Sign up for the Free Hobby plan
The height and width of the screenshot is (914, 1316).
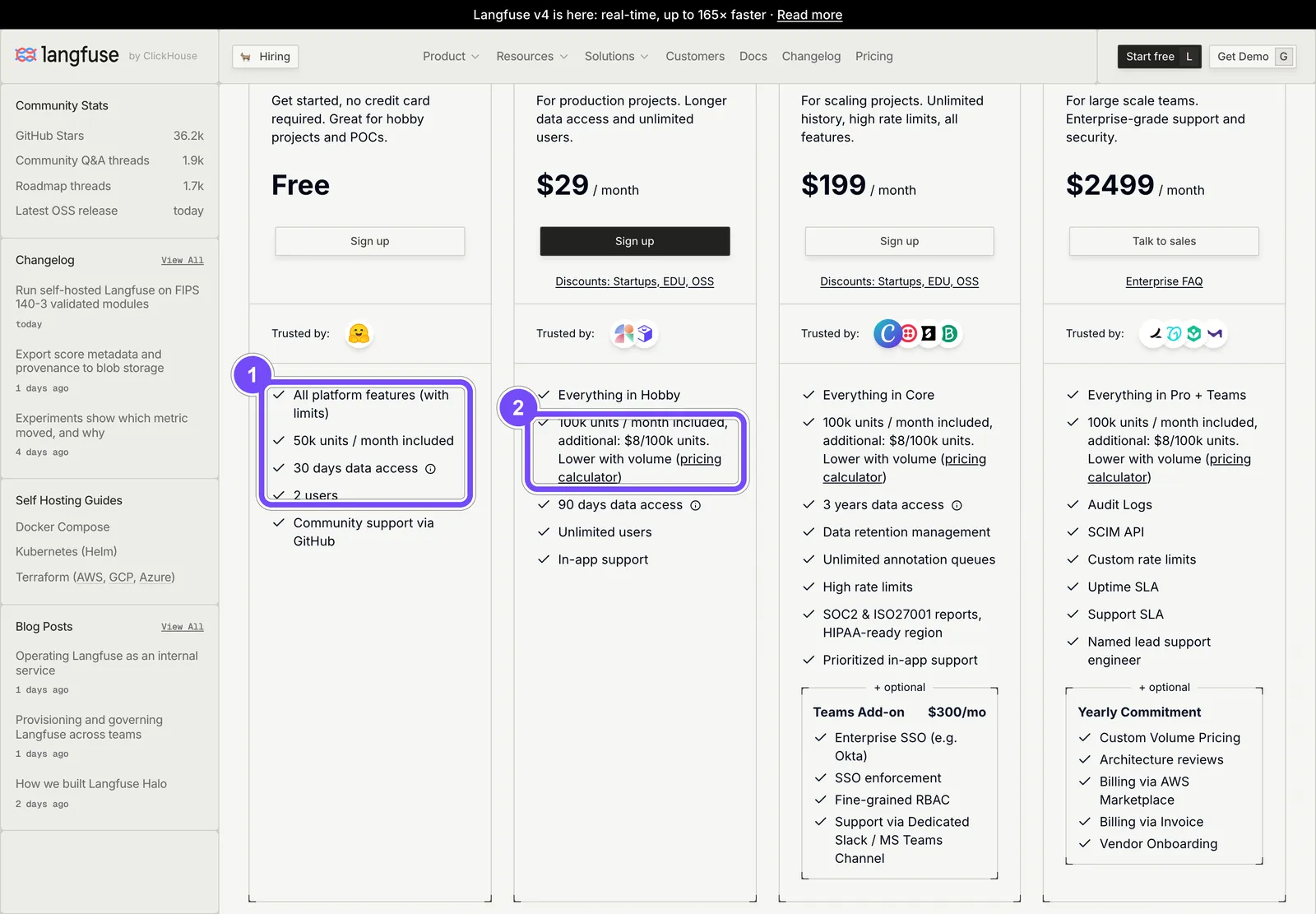pos(369,241)
